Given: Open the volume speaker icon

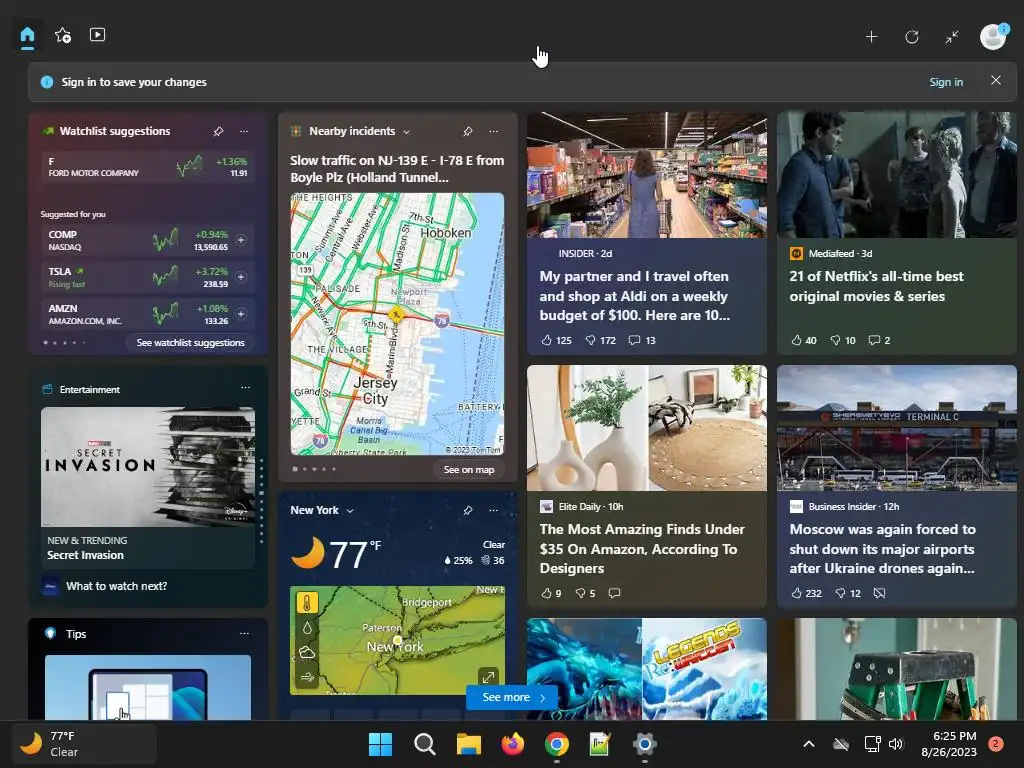Looking at the screenshot, I should 896,744.
